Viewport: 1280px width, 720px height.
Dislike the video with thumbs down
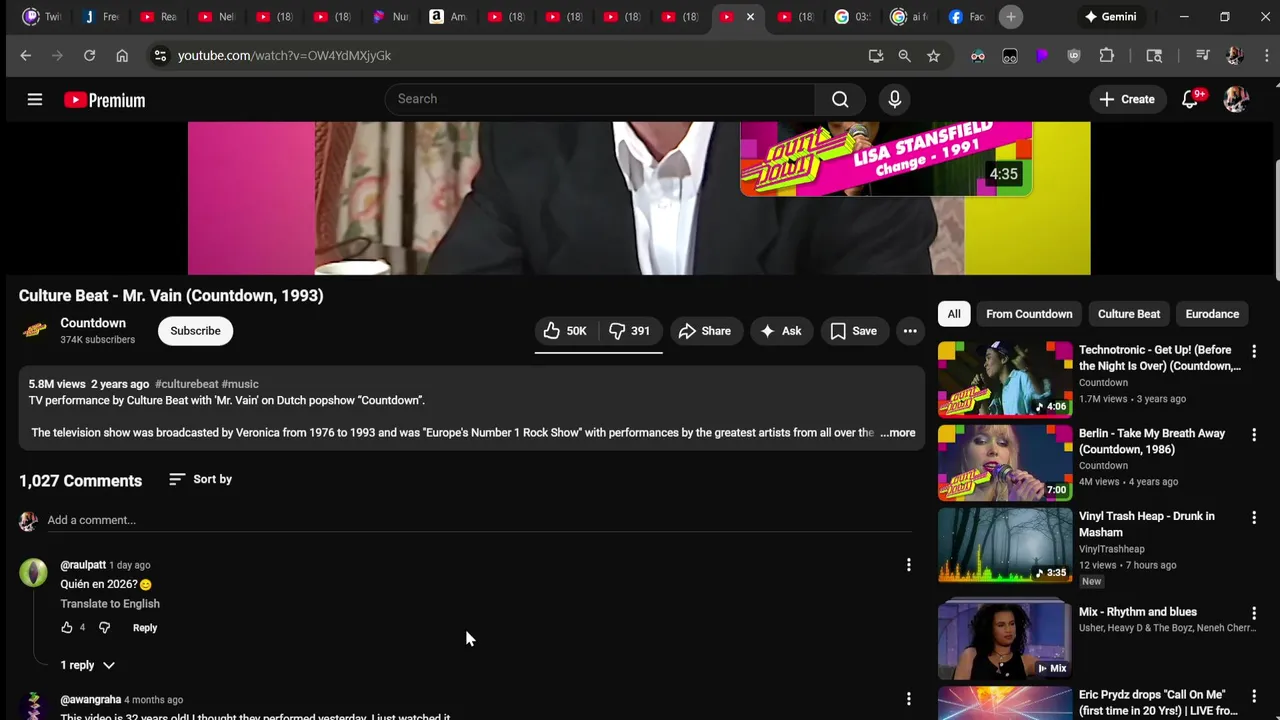point(630,331)
